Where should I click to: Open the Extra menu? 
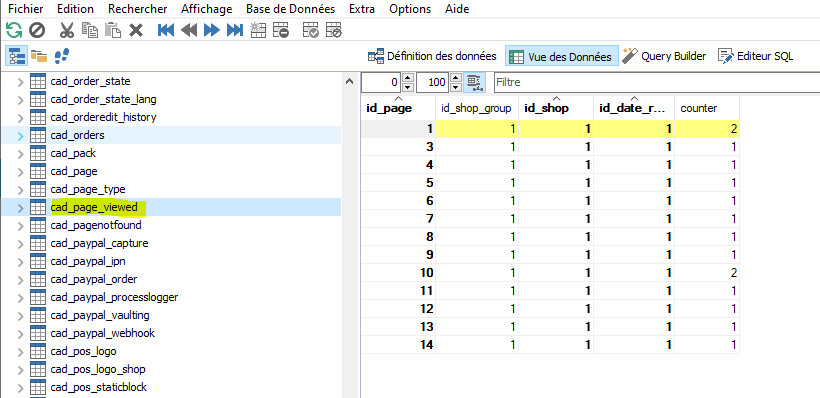coord(362,9)
